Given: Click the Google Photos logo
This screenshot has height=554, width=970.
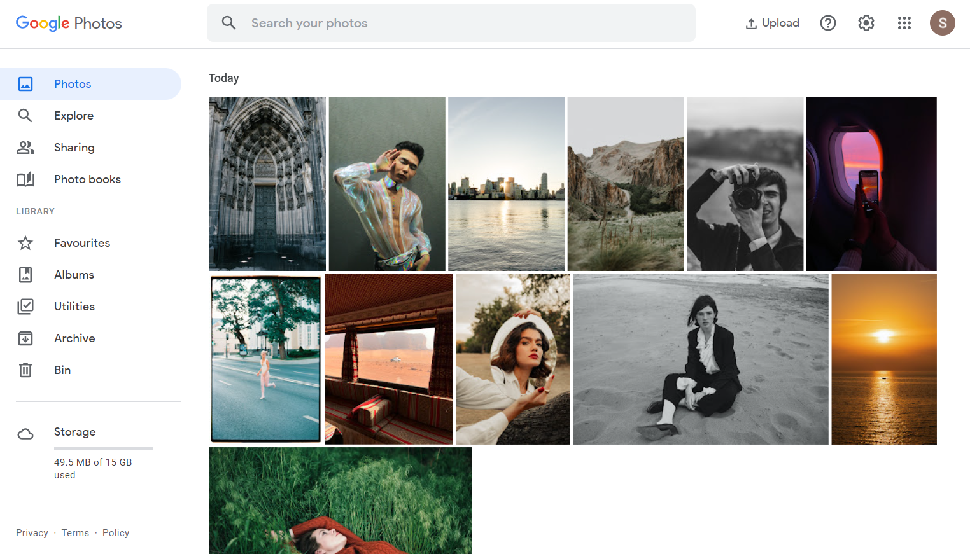Looking at the screenshot, I should point(69,23).
